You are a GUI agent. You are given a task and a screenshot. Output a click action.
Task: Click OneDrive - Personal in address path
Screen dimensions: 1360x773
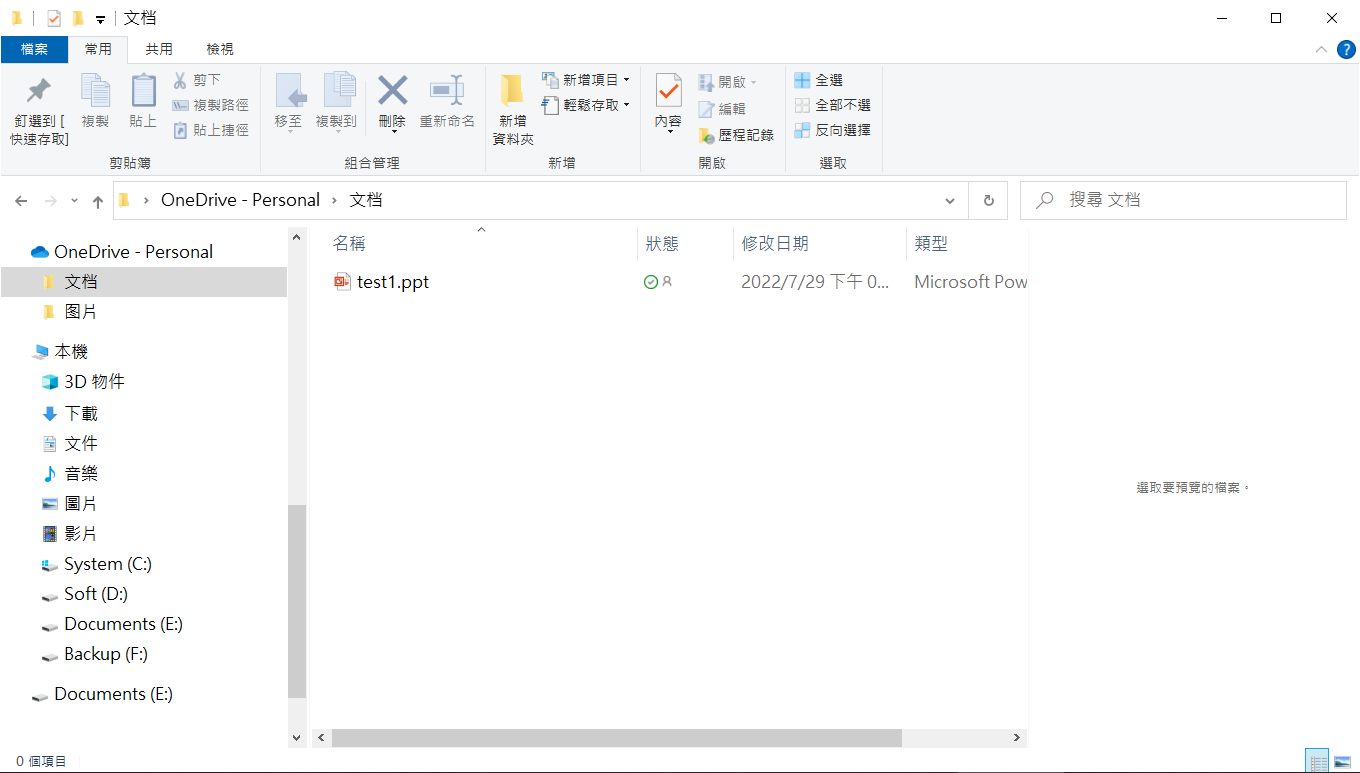[x=240, y=200]
